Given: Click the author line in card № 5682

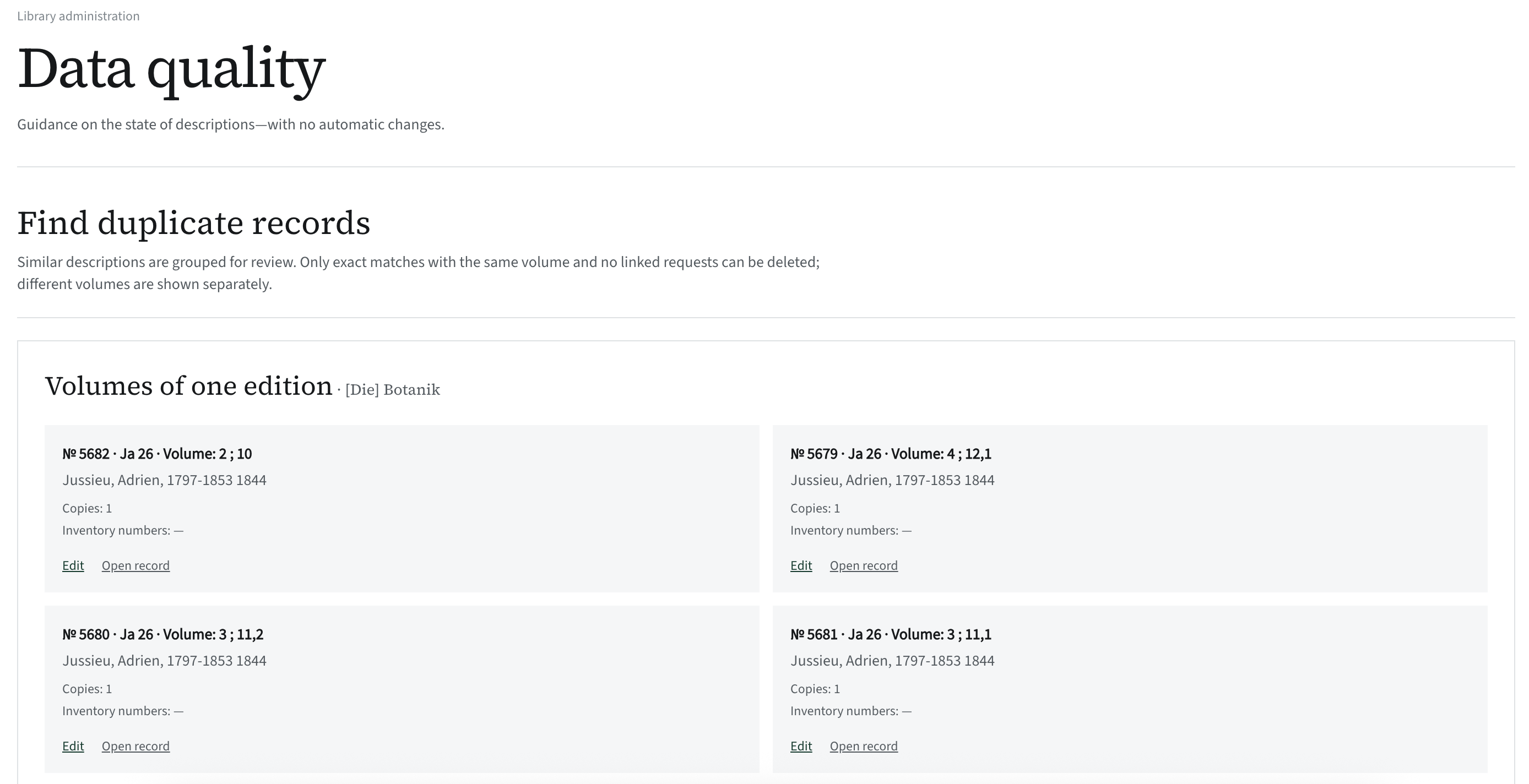Looking at the screenshot, I should click(164, 480).
